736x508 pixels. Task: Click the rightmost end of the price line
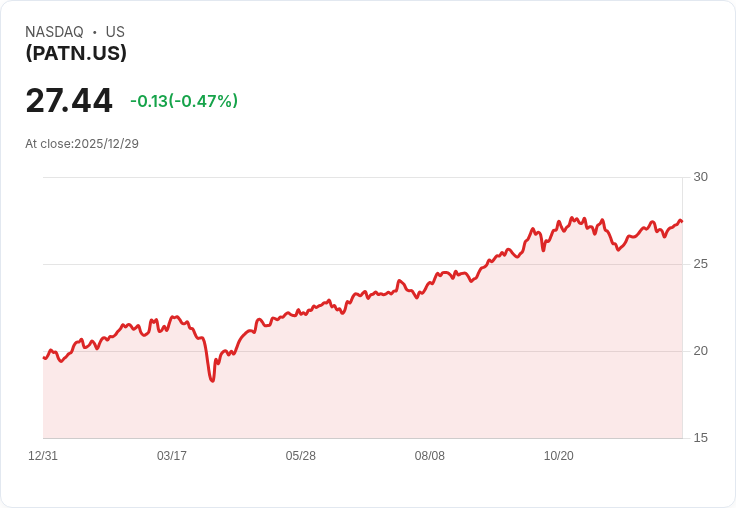pos(681,221)
